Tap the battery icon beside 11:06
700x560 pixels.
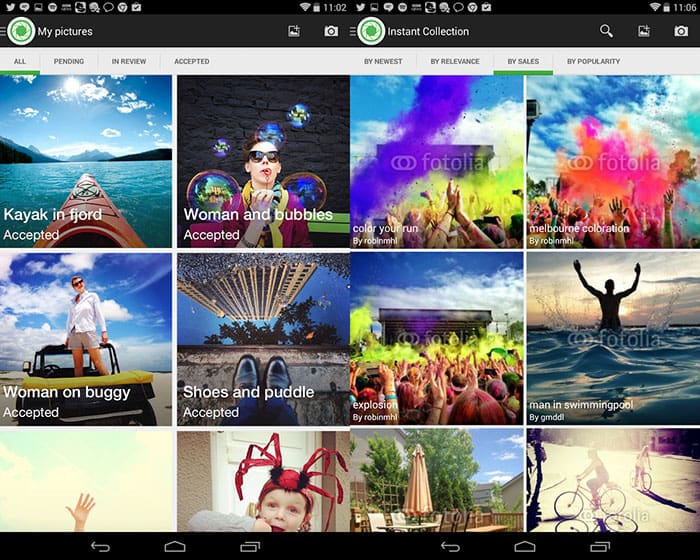click(667, 7)
